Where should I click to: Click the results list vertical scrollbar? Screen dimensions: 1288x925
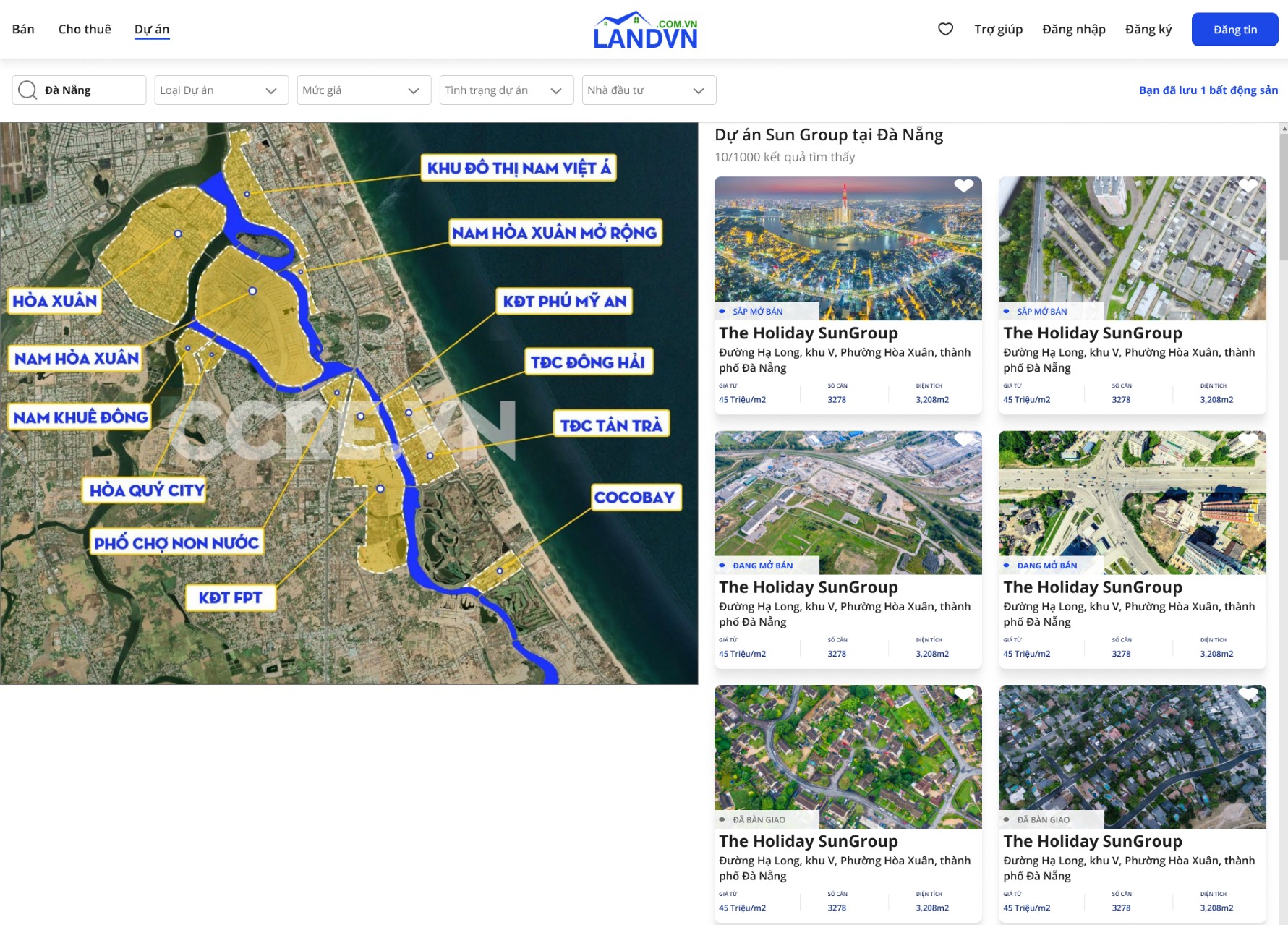[x=1283, y=195]
